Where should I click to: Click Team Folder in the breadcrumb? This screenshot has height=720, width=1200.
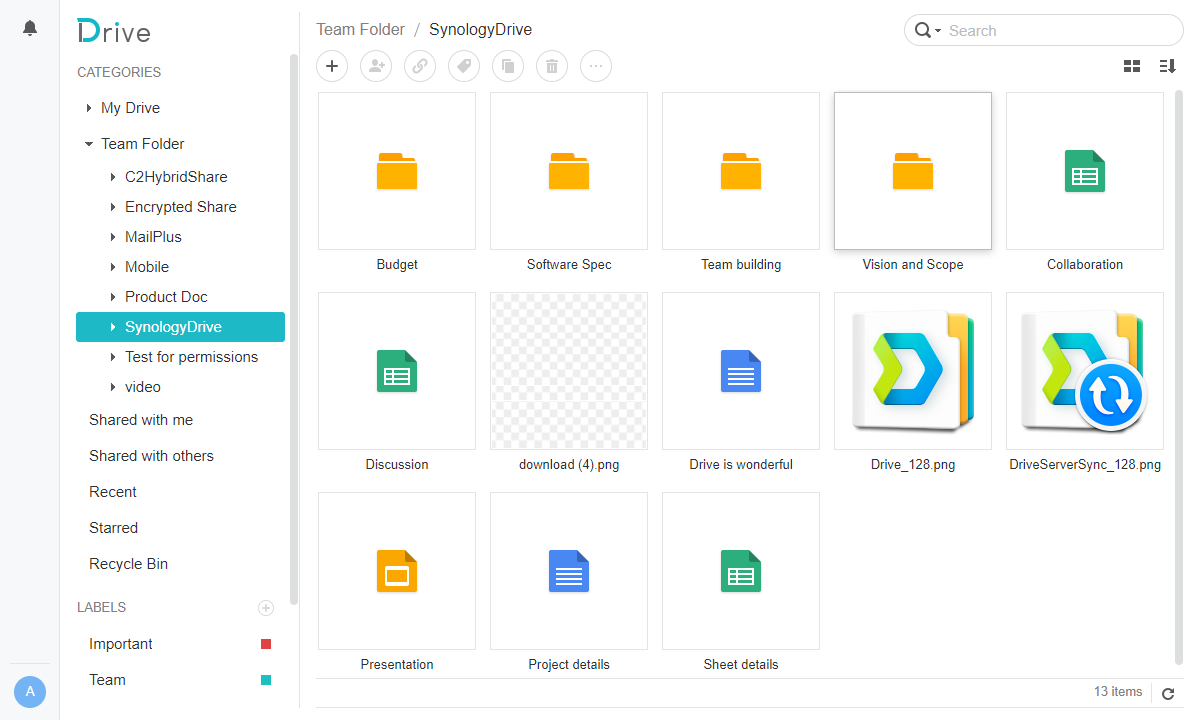pyautogui.click(x=360, y=29)
